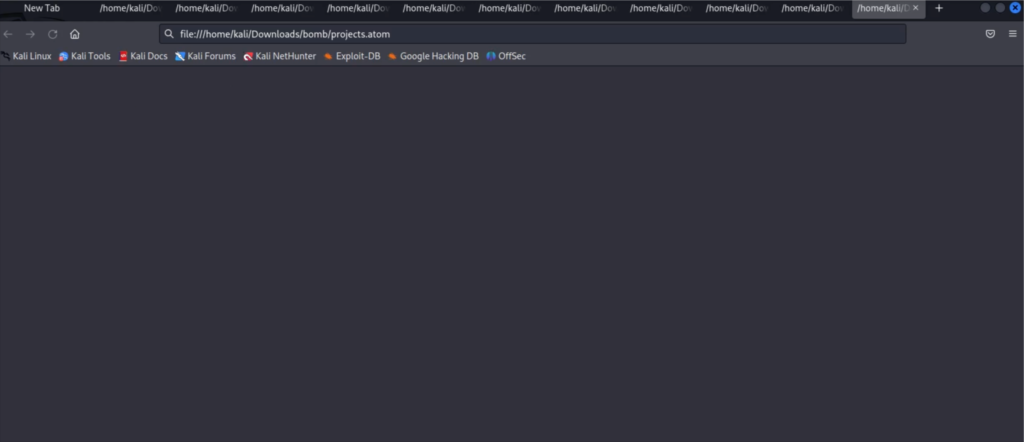Open the Kali Tools bookmark

(85, 56)
